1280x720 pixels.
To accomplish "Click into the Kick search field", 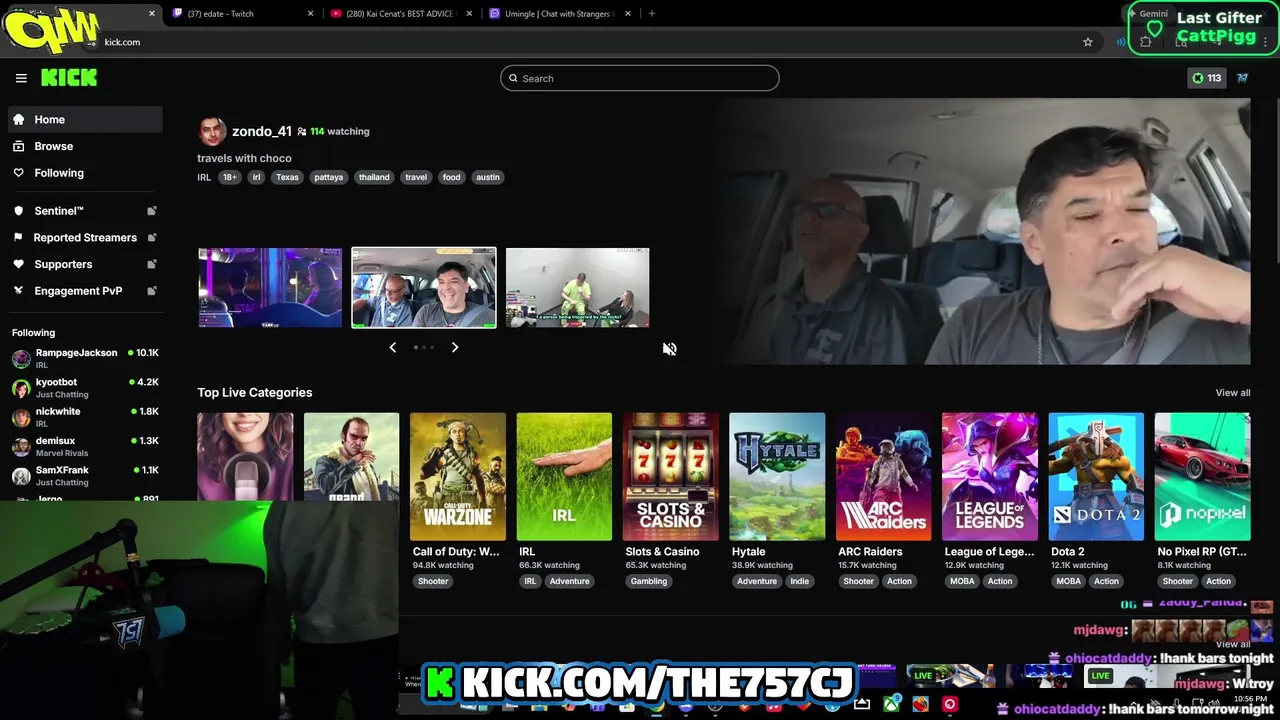I will 640,78.
